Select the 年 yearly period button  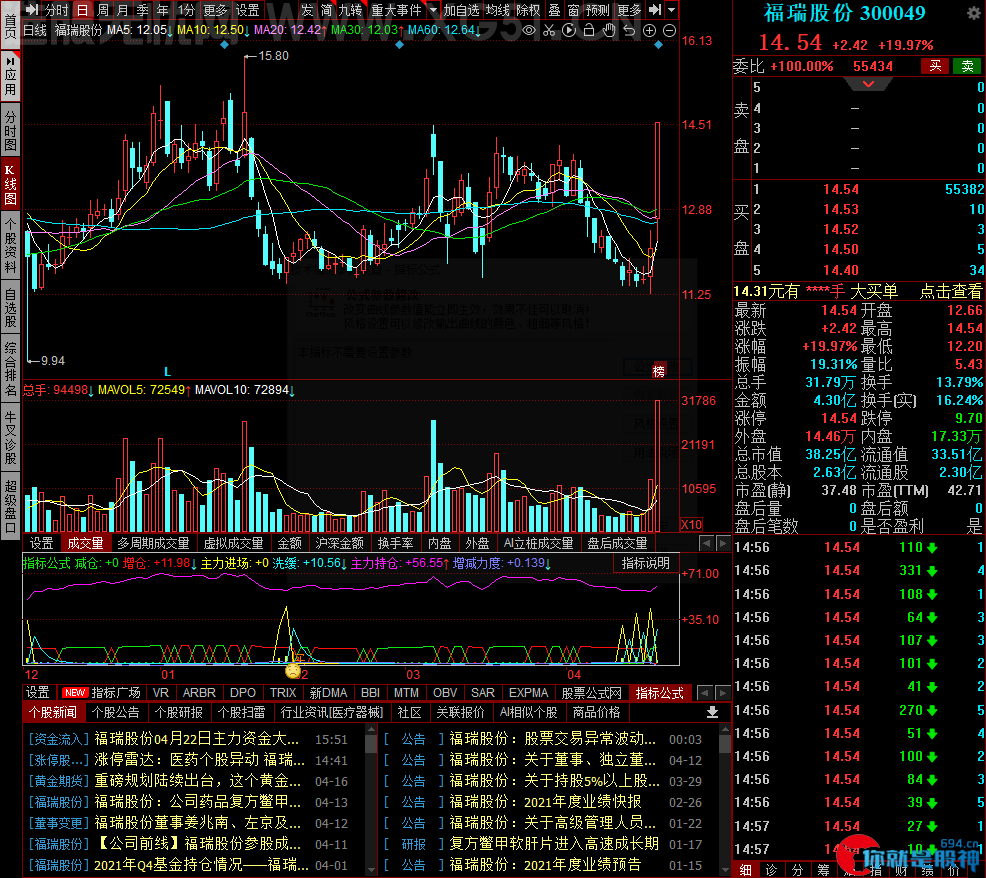pos(163,10)
